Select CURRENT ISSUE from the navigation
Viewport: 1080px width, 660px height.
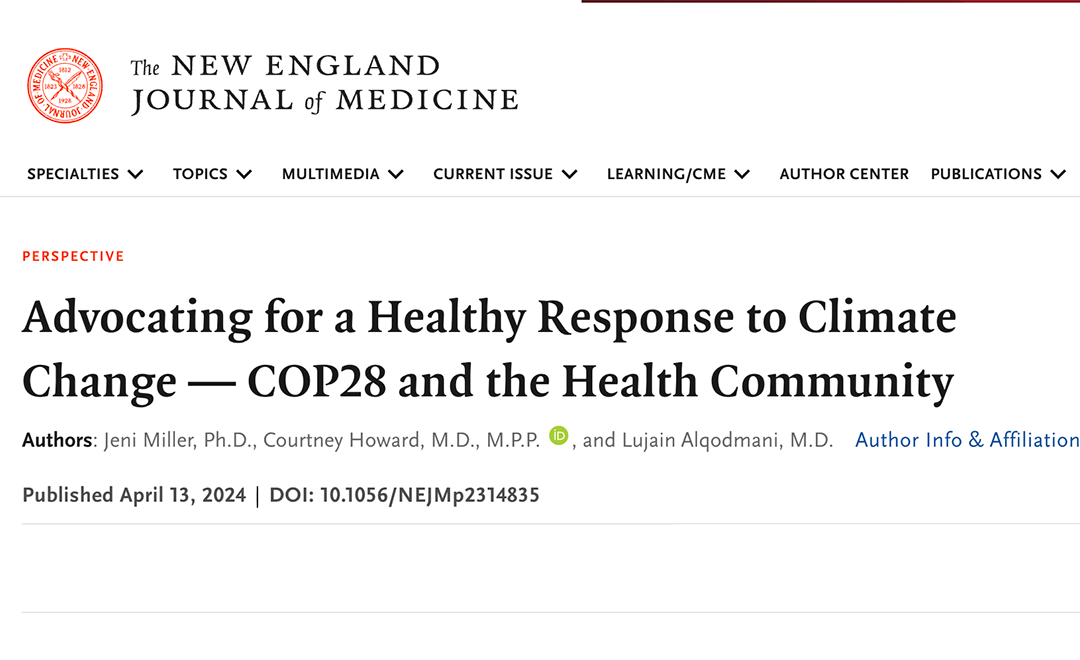tap(493, 173)
